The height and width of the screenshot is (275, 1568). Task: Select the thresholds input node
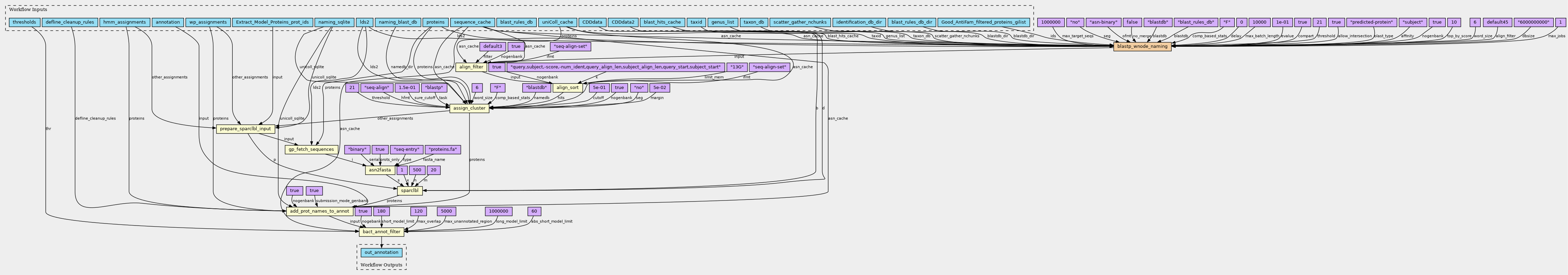tap(24, 23)
